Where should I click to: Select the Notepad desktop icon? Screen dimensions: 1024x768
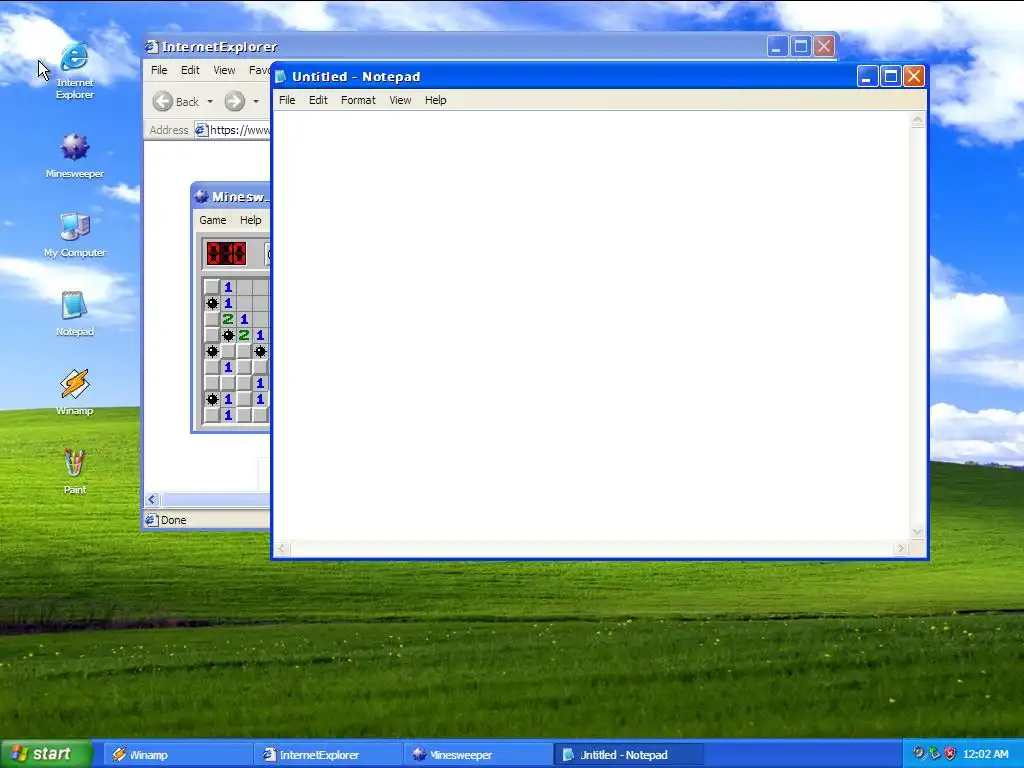(74, 313)
